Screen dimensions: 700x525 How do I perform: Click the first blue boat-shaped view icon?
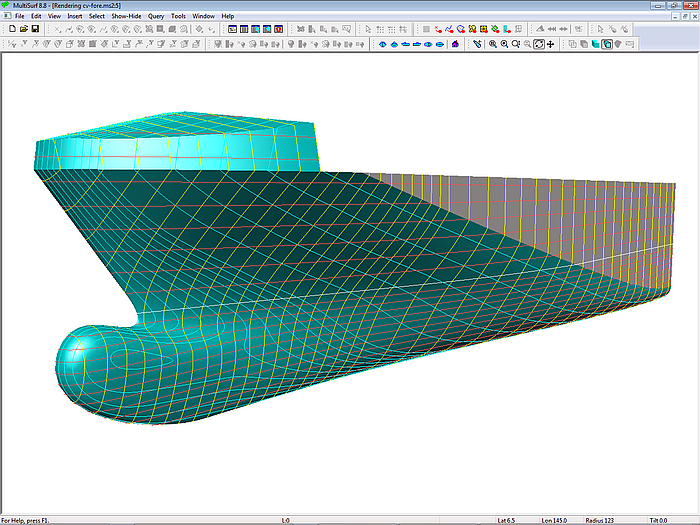[383, 44]
